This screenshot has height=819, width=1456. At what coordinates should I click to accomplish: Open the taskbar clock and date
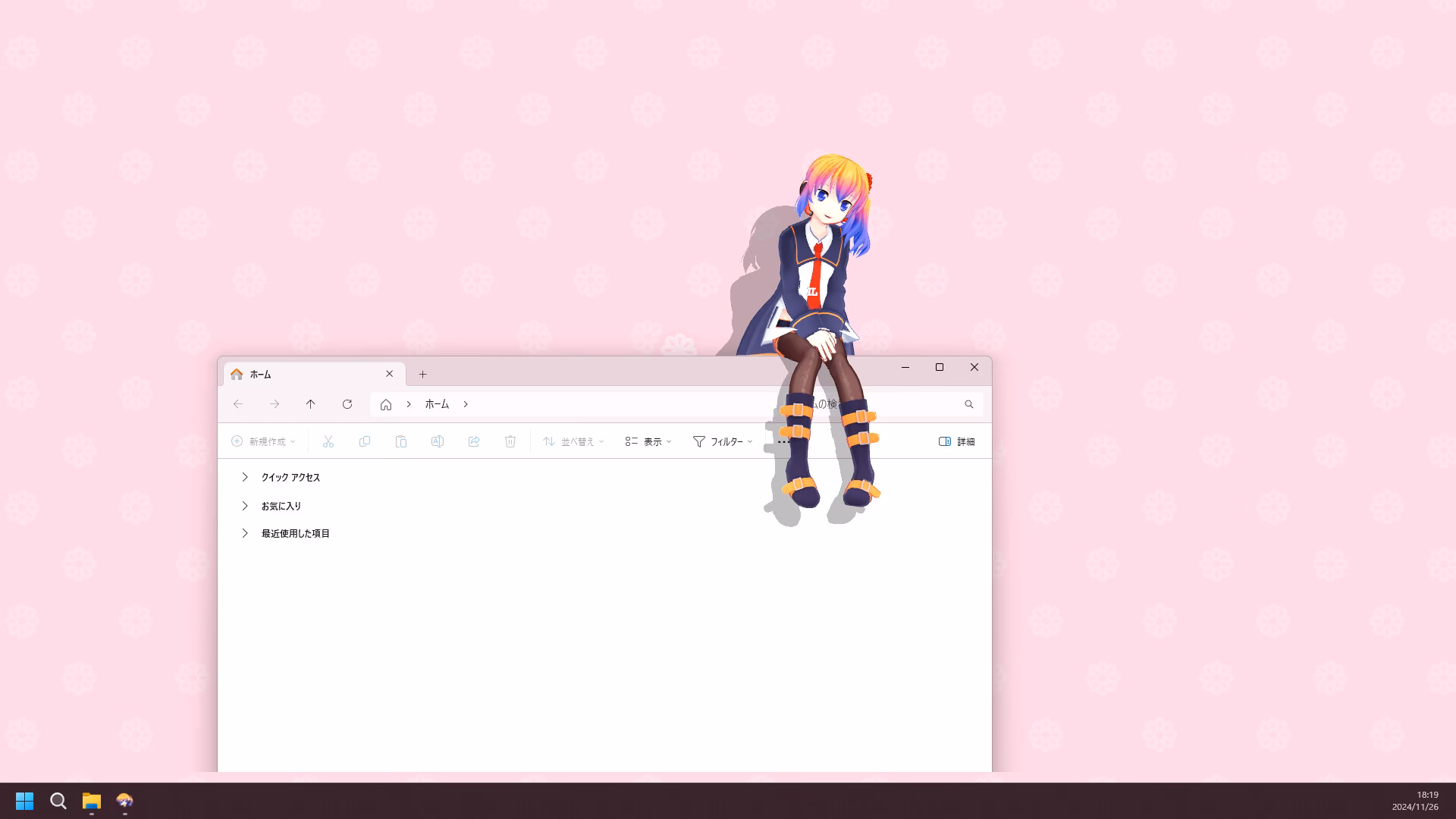point(1416,801)
